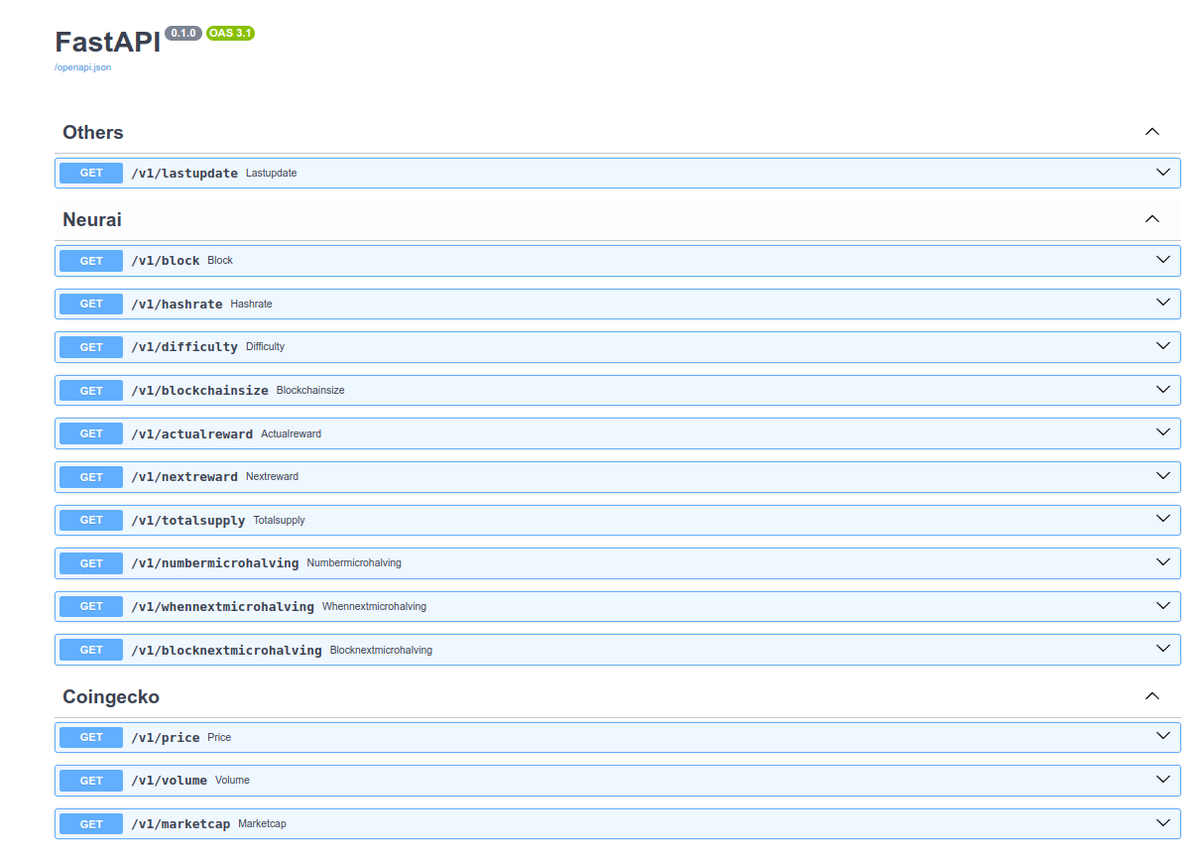Select the /v1/totalsupply path text

pyautogui.click(x=188, y=520)
